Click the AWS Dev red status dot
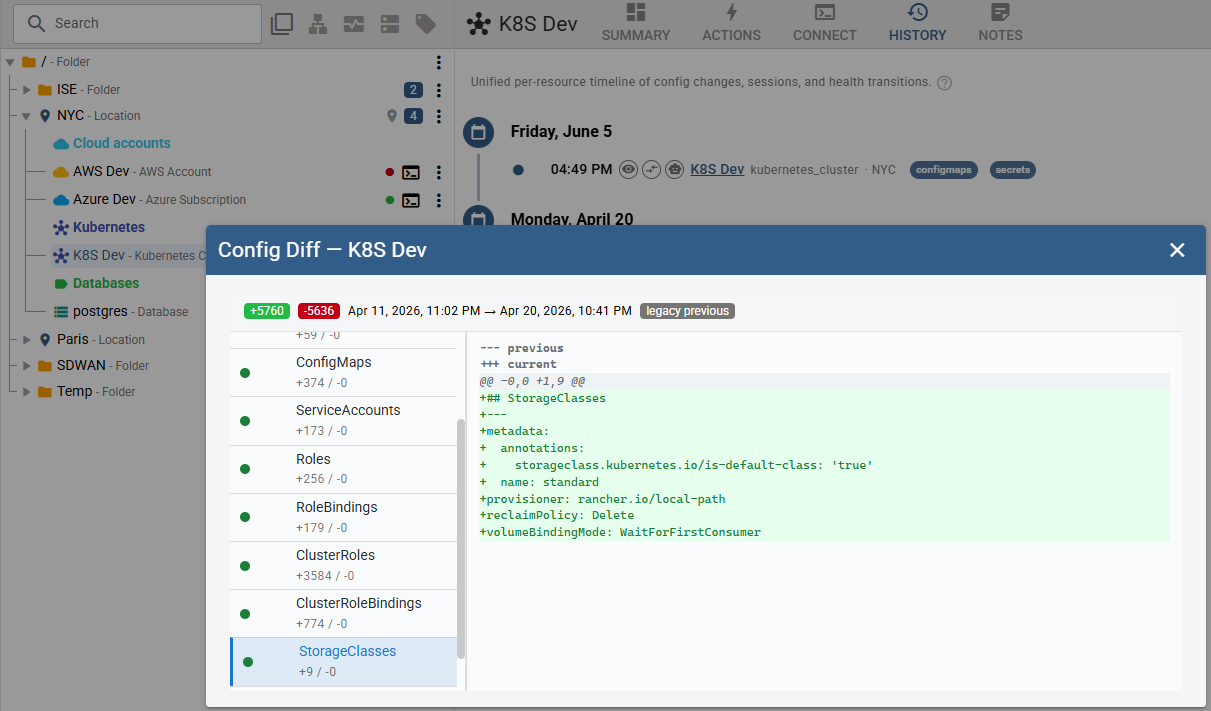Viewport: 1211px width, 711px height. click(390, 172)
